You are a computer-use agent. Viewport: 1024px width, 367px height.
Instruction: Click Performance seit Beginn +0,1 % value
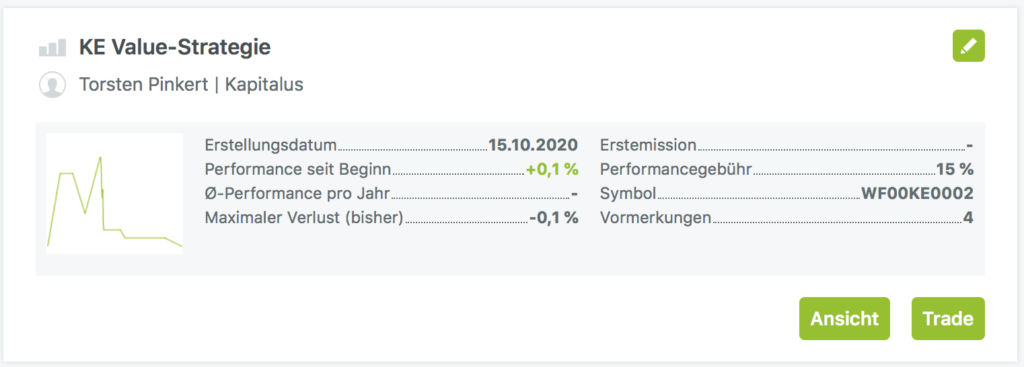(x=552, y=170)
